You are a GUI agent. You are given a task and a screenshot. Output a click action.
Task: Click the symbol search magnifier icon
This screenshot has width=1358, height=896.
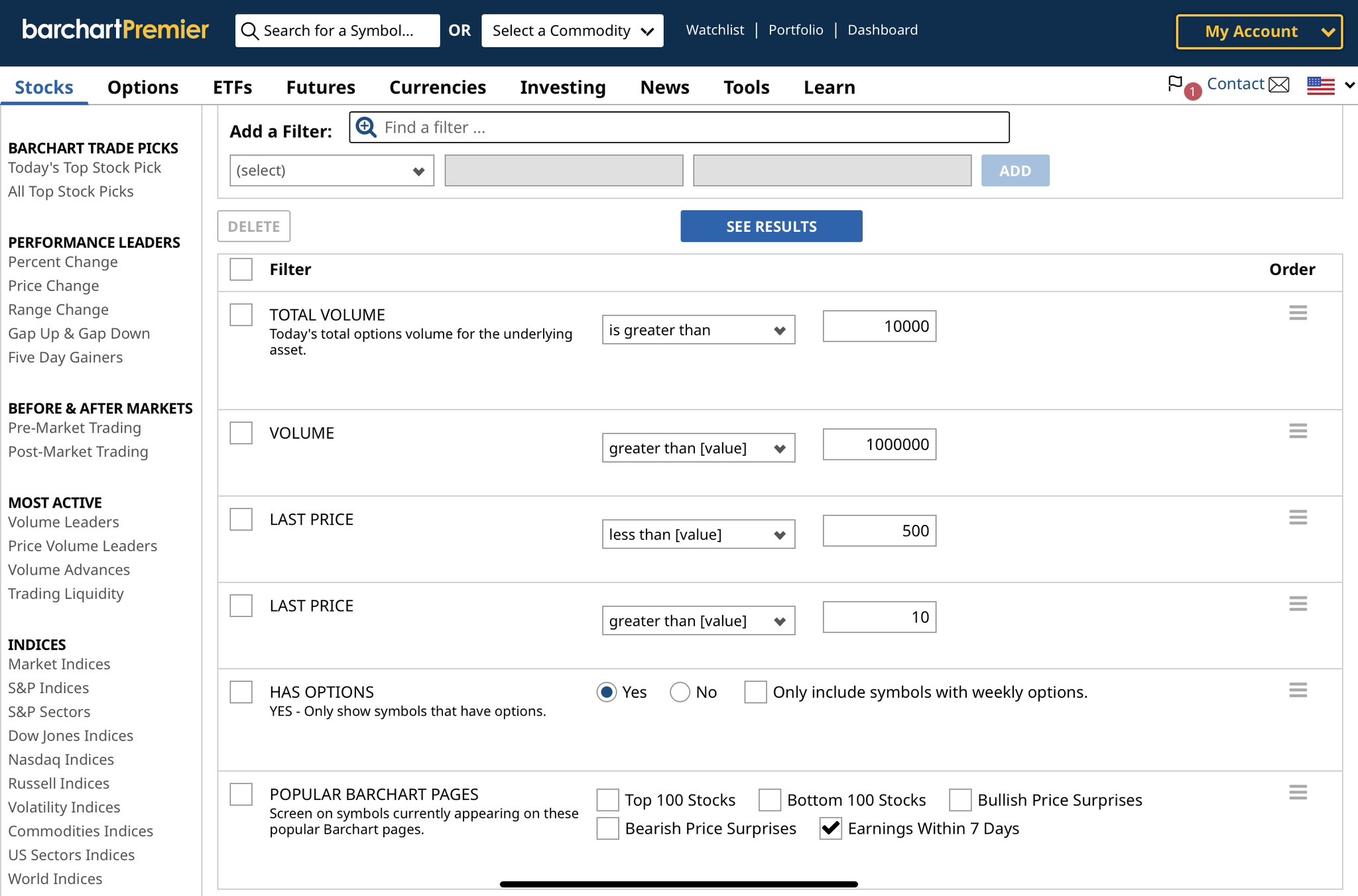[x=250, y=30]
